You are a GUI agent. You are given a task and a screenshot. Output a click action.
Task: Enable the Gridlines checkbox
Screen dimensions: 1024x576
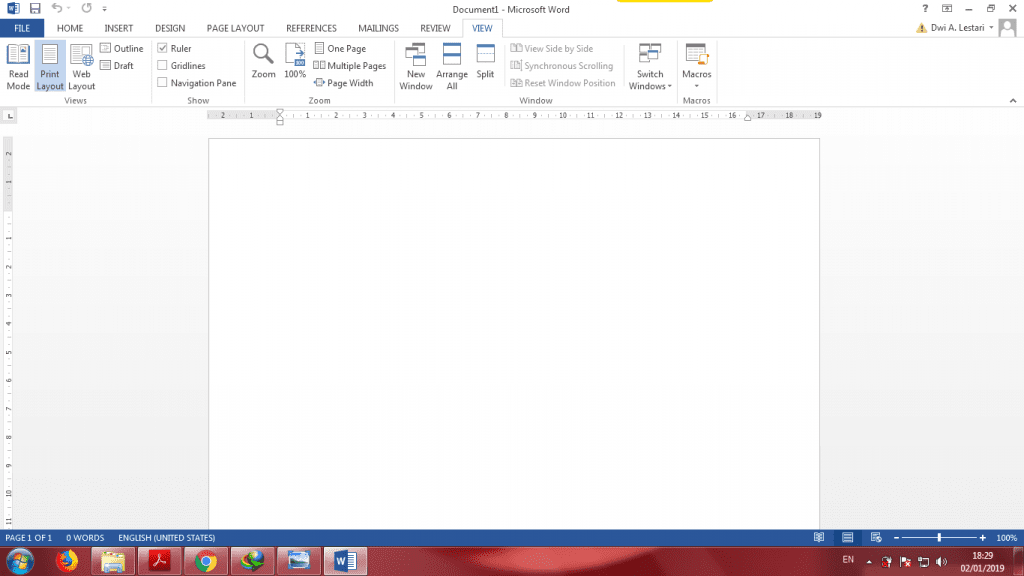pos(163,66)
